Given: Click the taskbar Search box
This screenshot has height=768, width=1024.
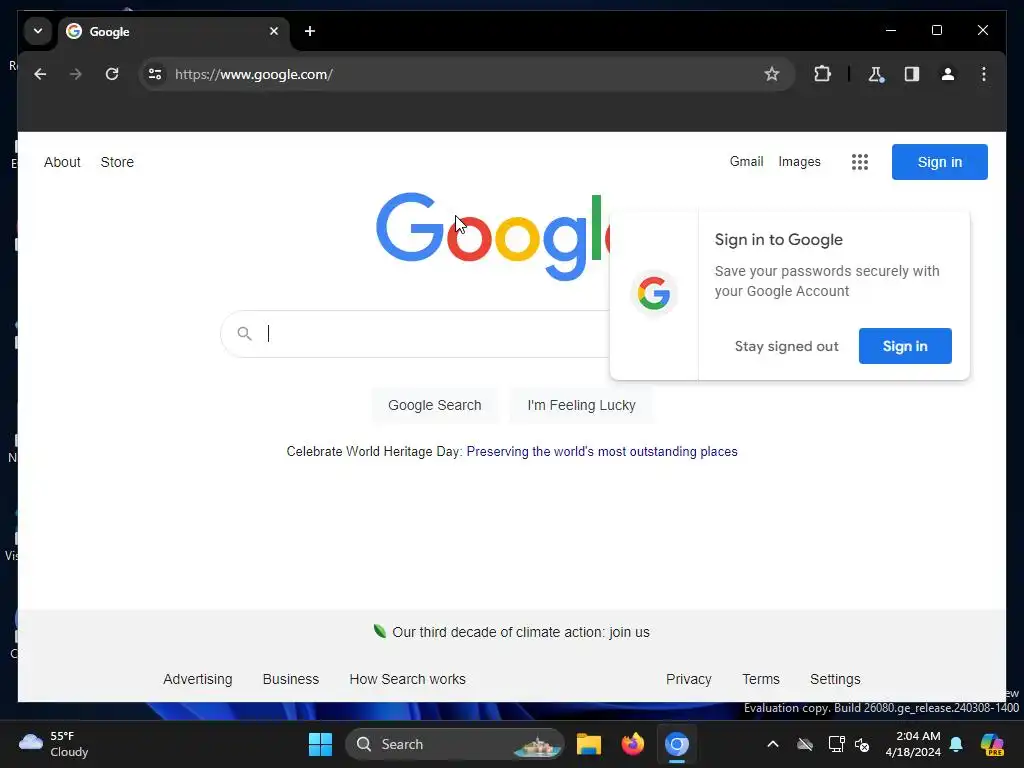Looking at the screenshot, I should [x=455, y=744].
